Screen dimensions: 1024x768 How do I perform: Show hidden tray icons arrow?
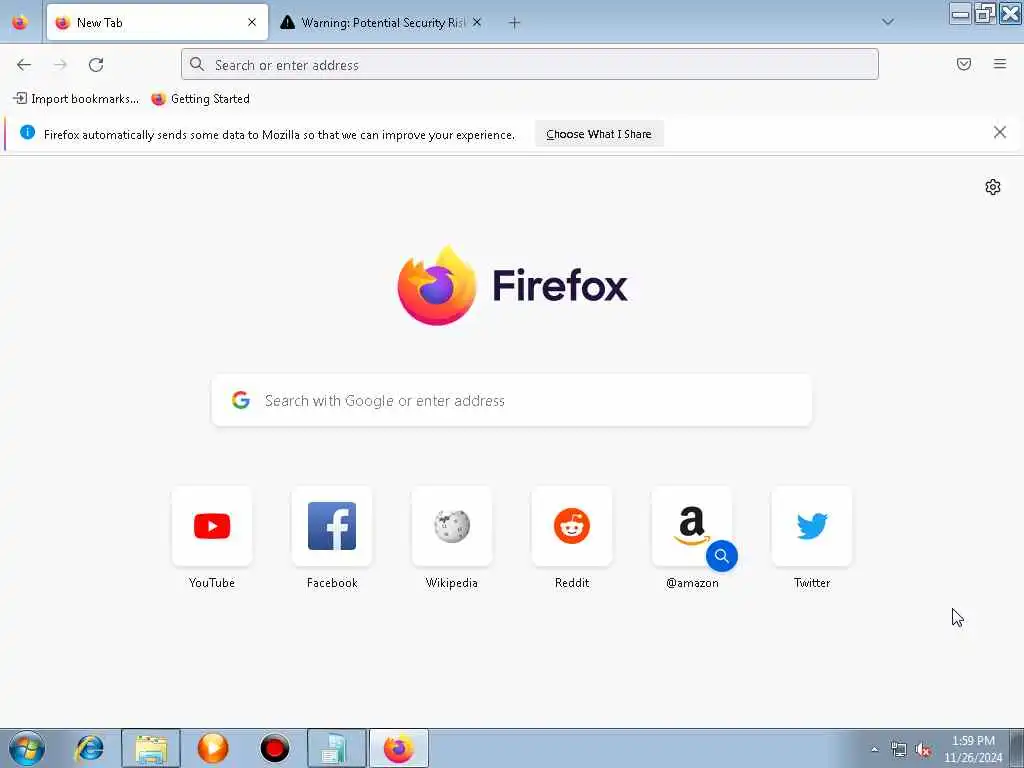point(874,750)
